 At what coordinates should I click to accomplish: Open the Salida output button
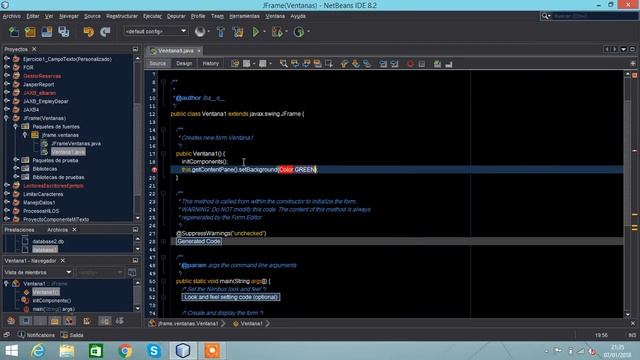point(72,335)
